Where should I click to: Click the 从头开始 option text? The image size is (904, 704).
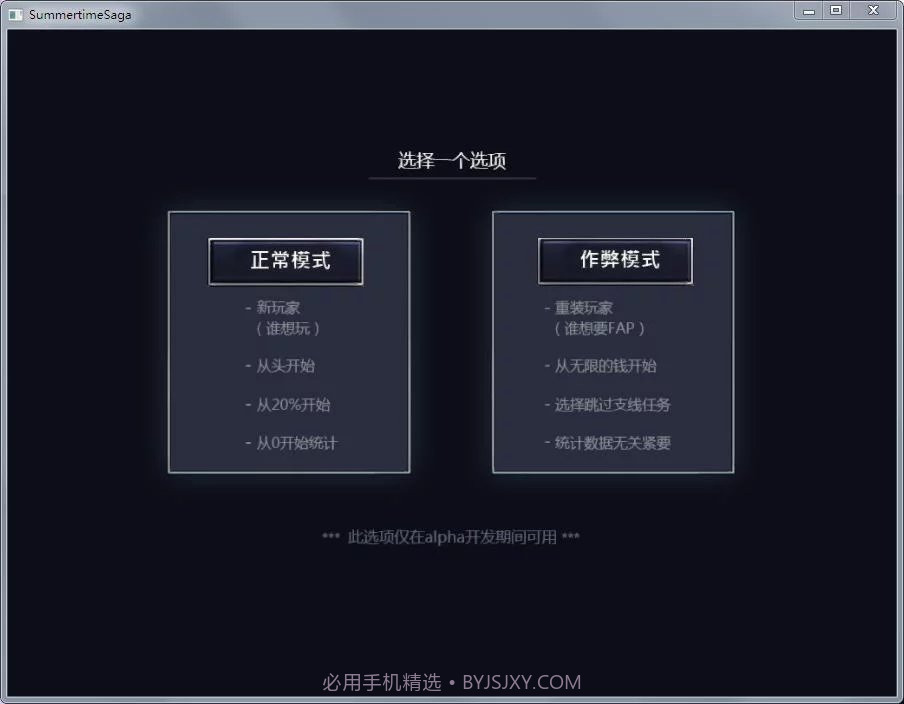[x=286, y=366]
